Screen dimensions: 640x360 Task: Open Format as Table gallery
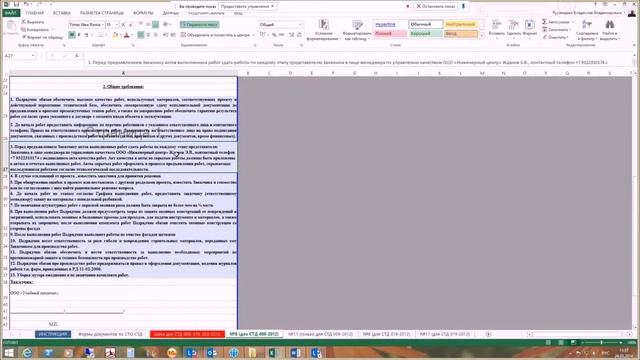[357, 30]
